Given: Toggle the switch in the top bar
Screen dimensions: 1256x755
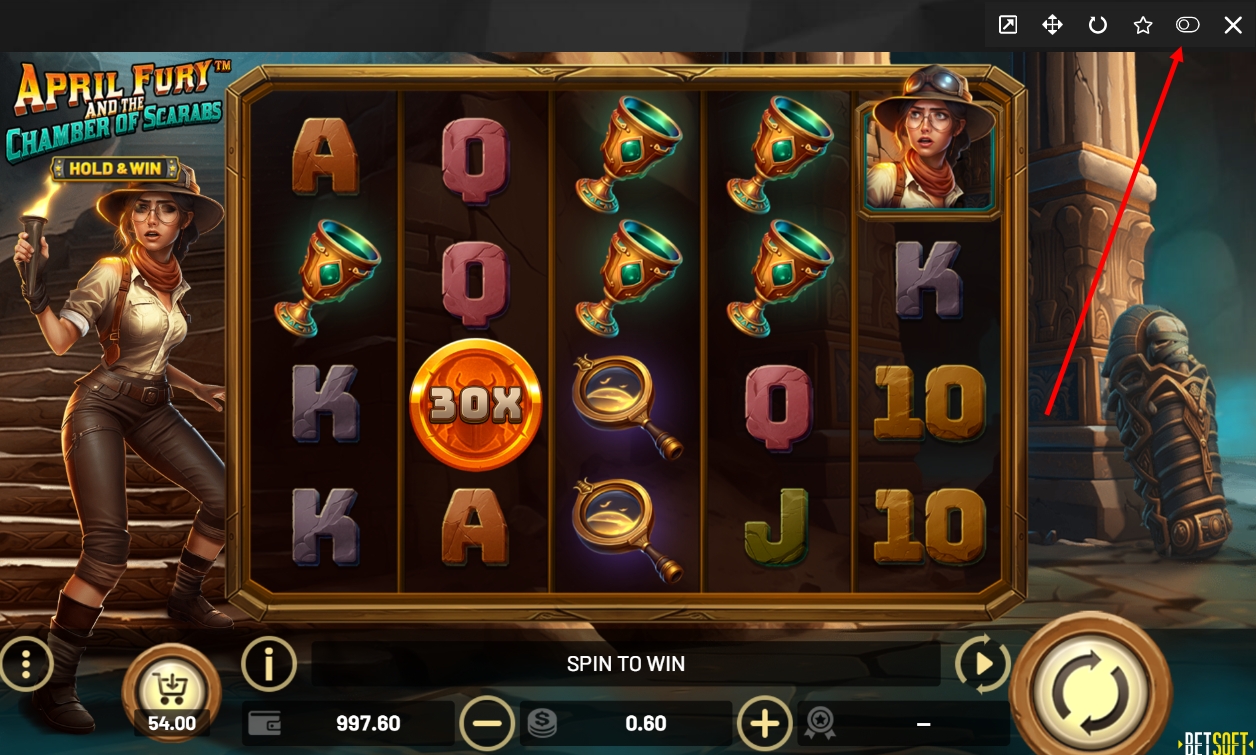Looking at the screenshot, I should click(x=1187, y=25).
